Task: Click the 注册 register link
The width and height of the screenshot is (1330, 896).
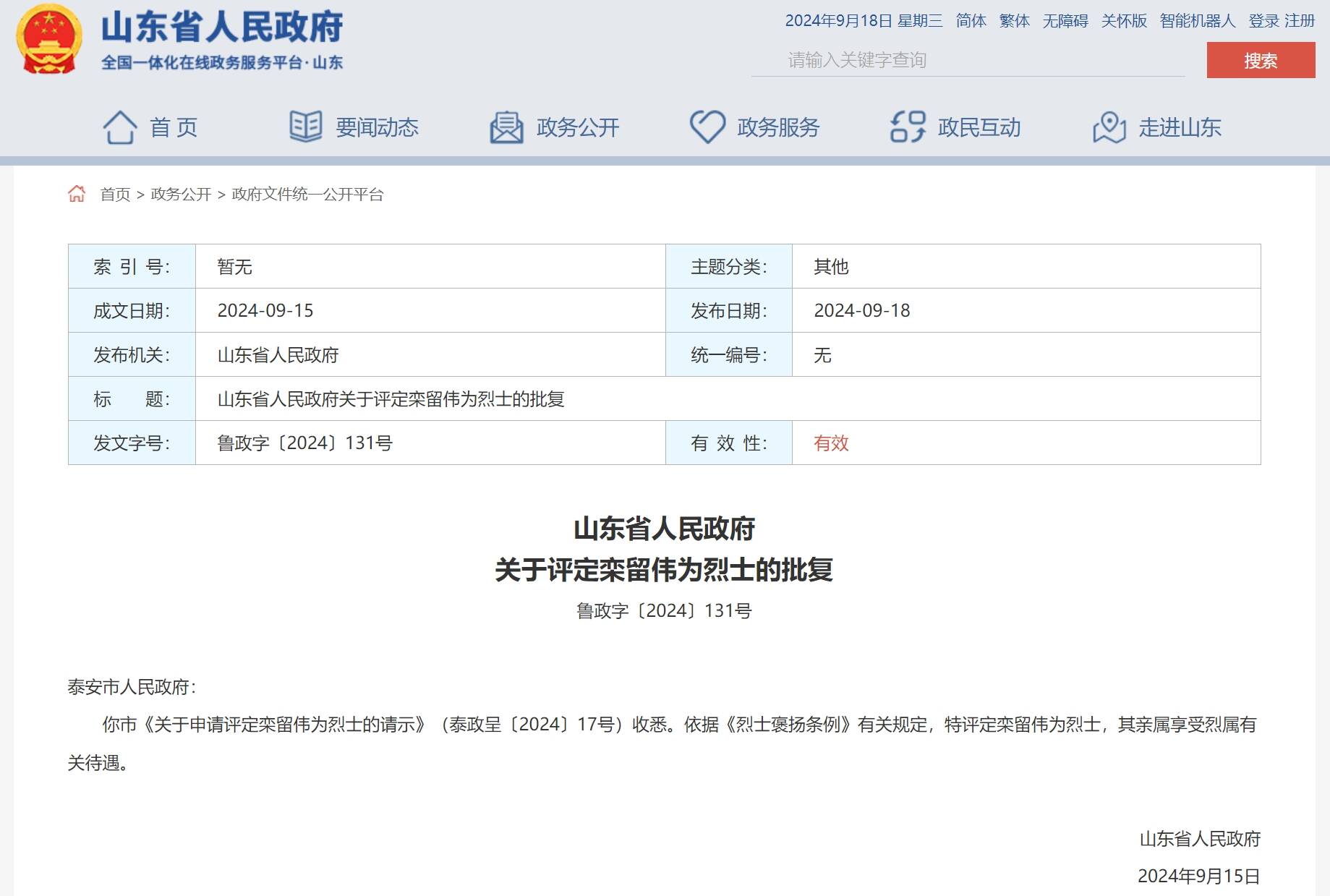Action: (x=1300, y=21)
